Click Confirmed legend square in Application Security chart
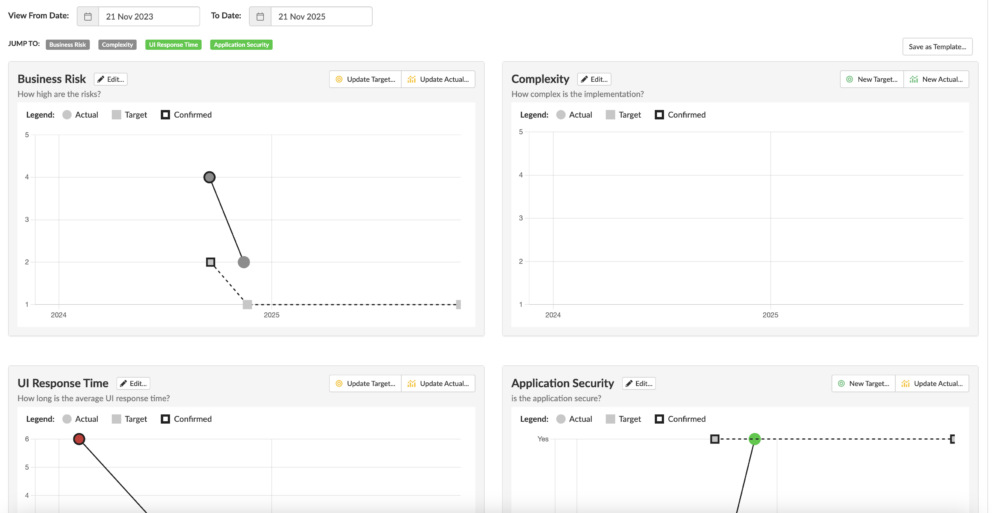Image resolution: width=992 pixels, height=513 pixels. click(x=659, y=419)
